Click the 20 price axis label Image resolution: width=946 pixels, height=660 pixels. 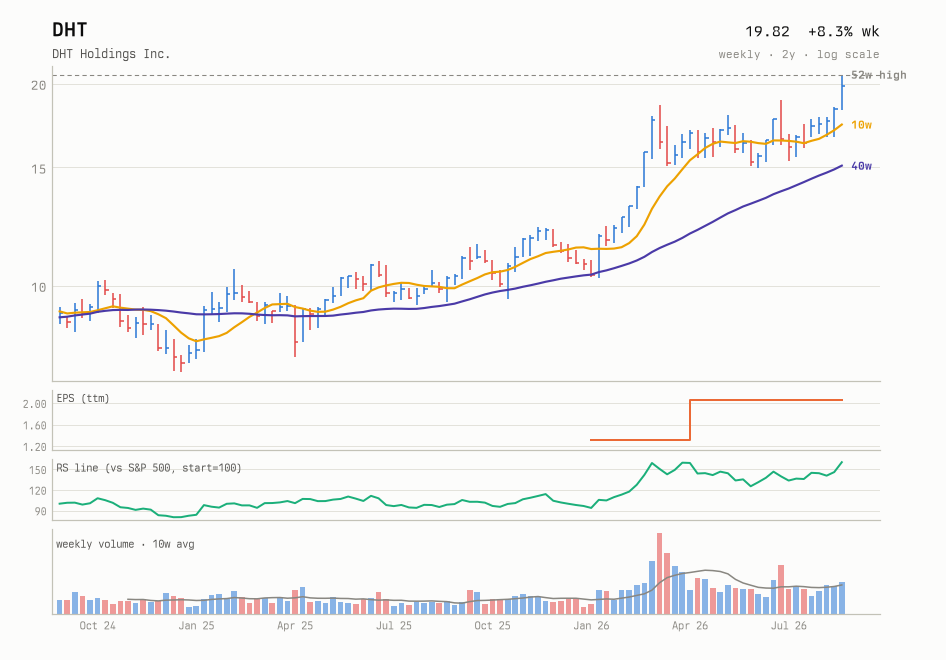39,85
